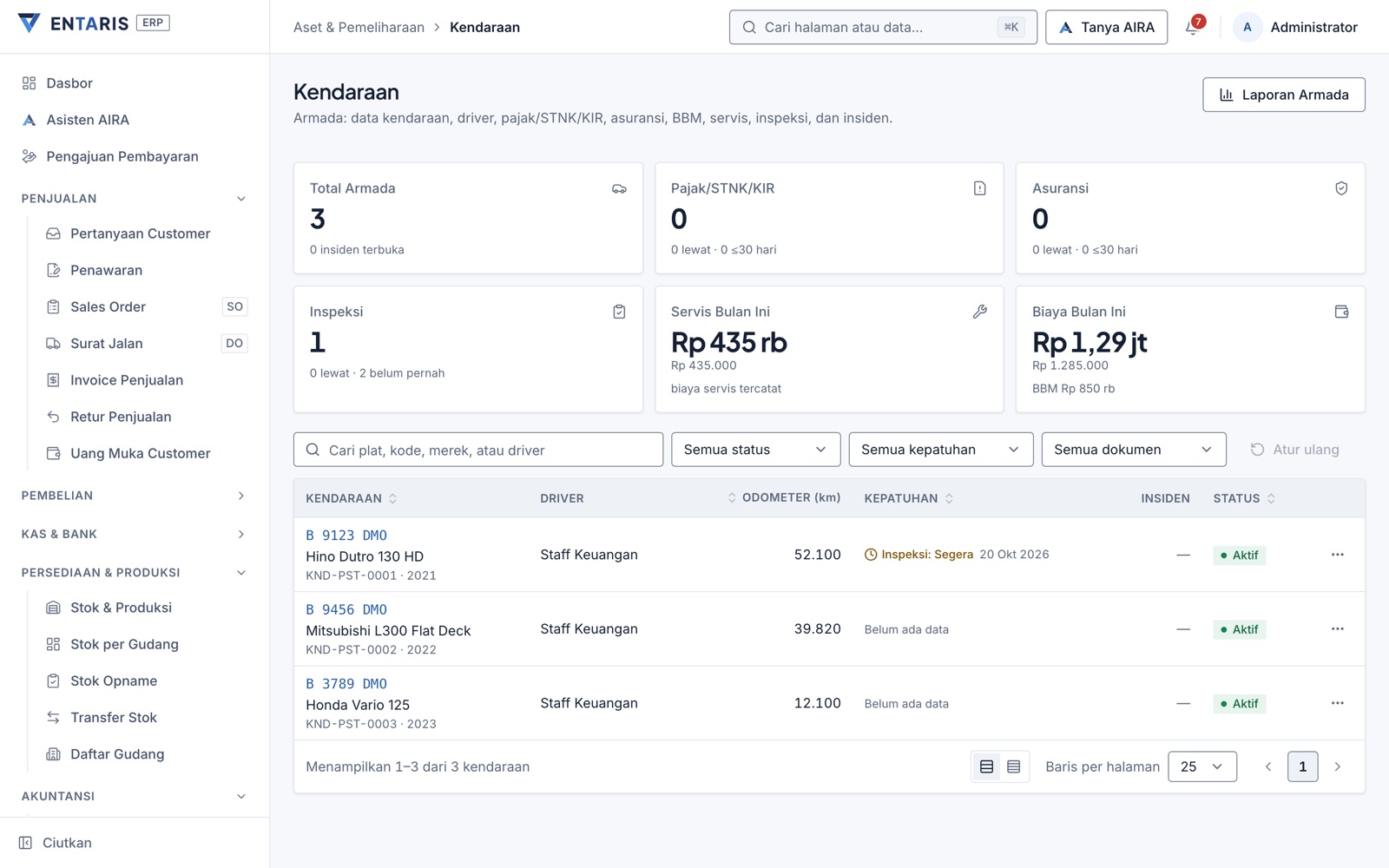The image size is (1389, 868).
Task: Switch to comfortable row density view
Action: tap(986, 766)
